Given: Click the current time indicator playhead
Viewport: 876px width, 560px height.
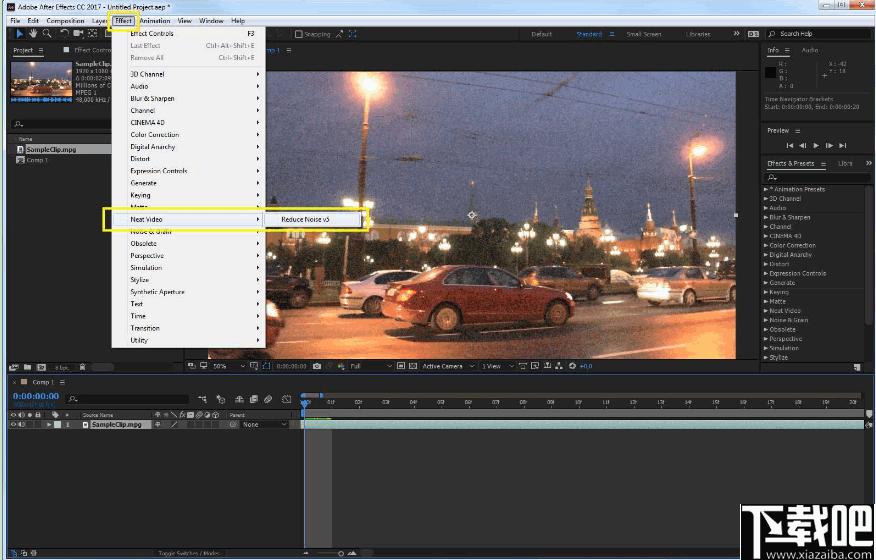Looking at the screenshot, I should [305, 402].
